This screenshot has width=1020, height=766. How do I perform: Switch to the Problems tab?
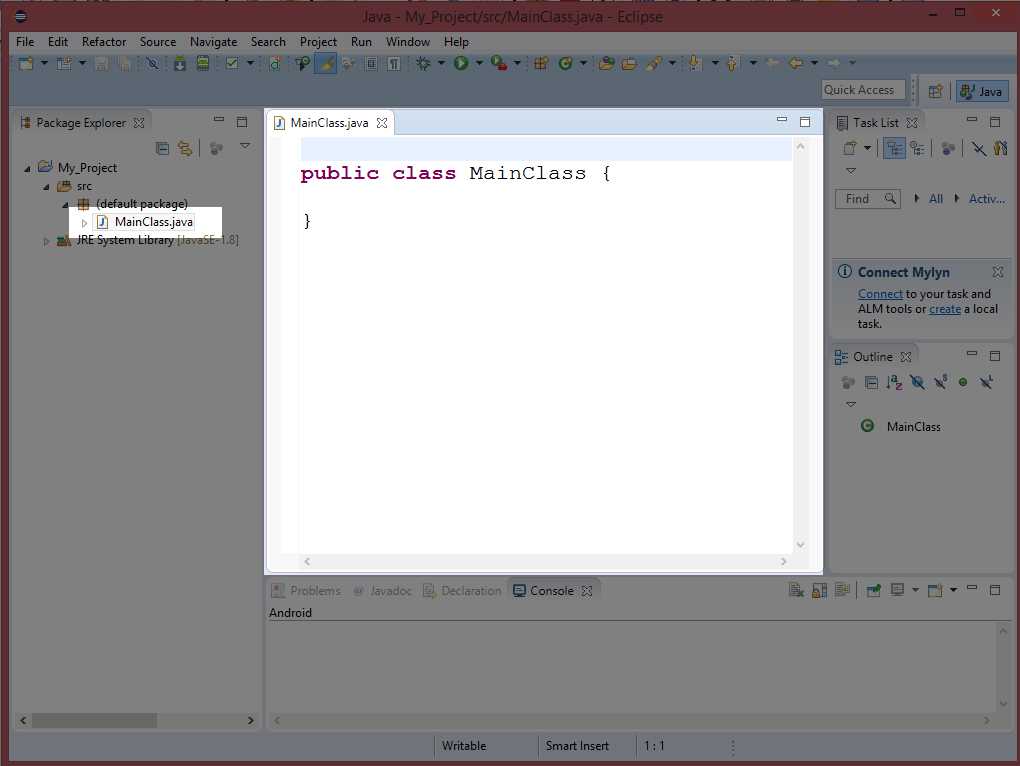click(313, 590)
